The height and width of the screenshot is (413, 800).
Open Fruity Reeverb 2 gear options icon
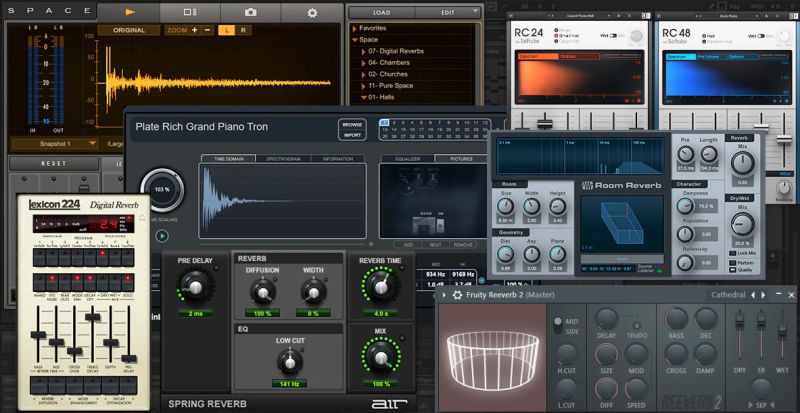click(x=457, y=295)
